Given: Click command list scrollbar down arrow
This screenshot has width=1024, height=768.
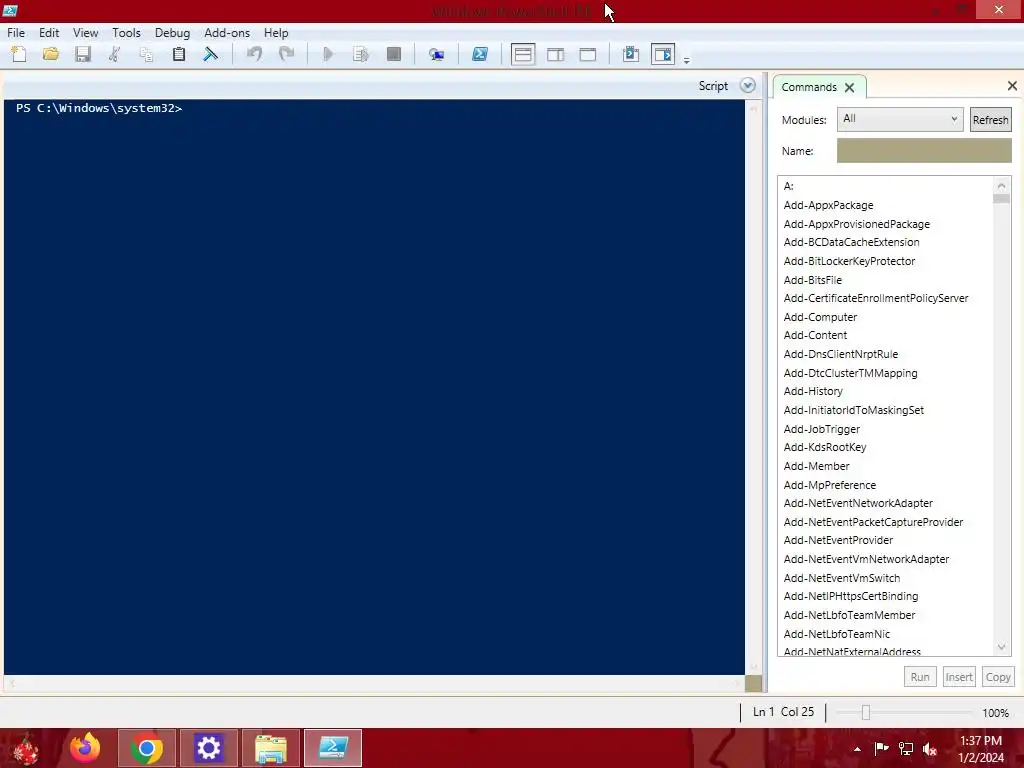Looking at the screenshot, I should (1001, 647).
